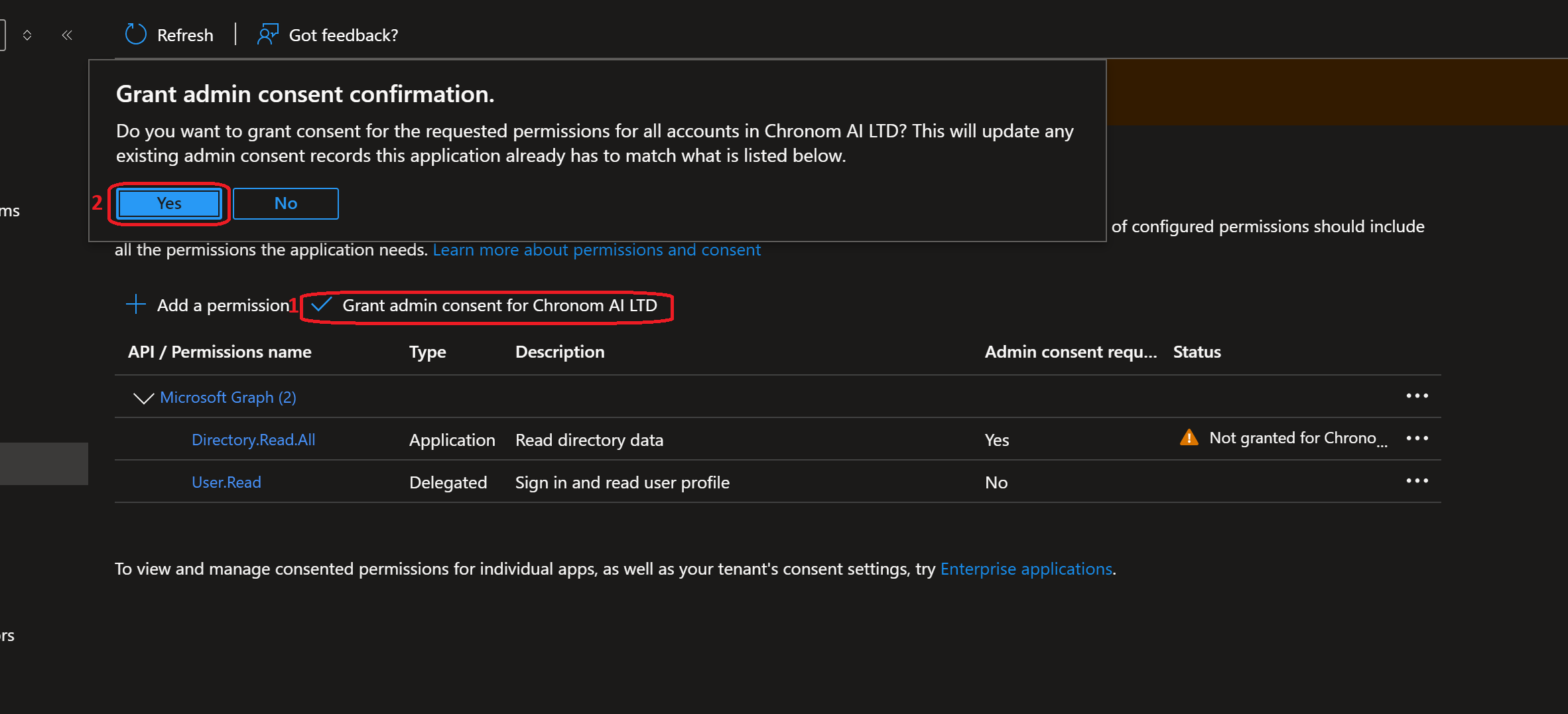
Task: Click the Refresh icon in the toolbar
Action: 135,34
